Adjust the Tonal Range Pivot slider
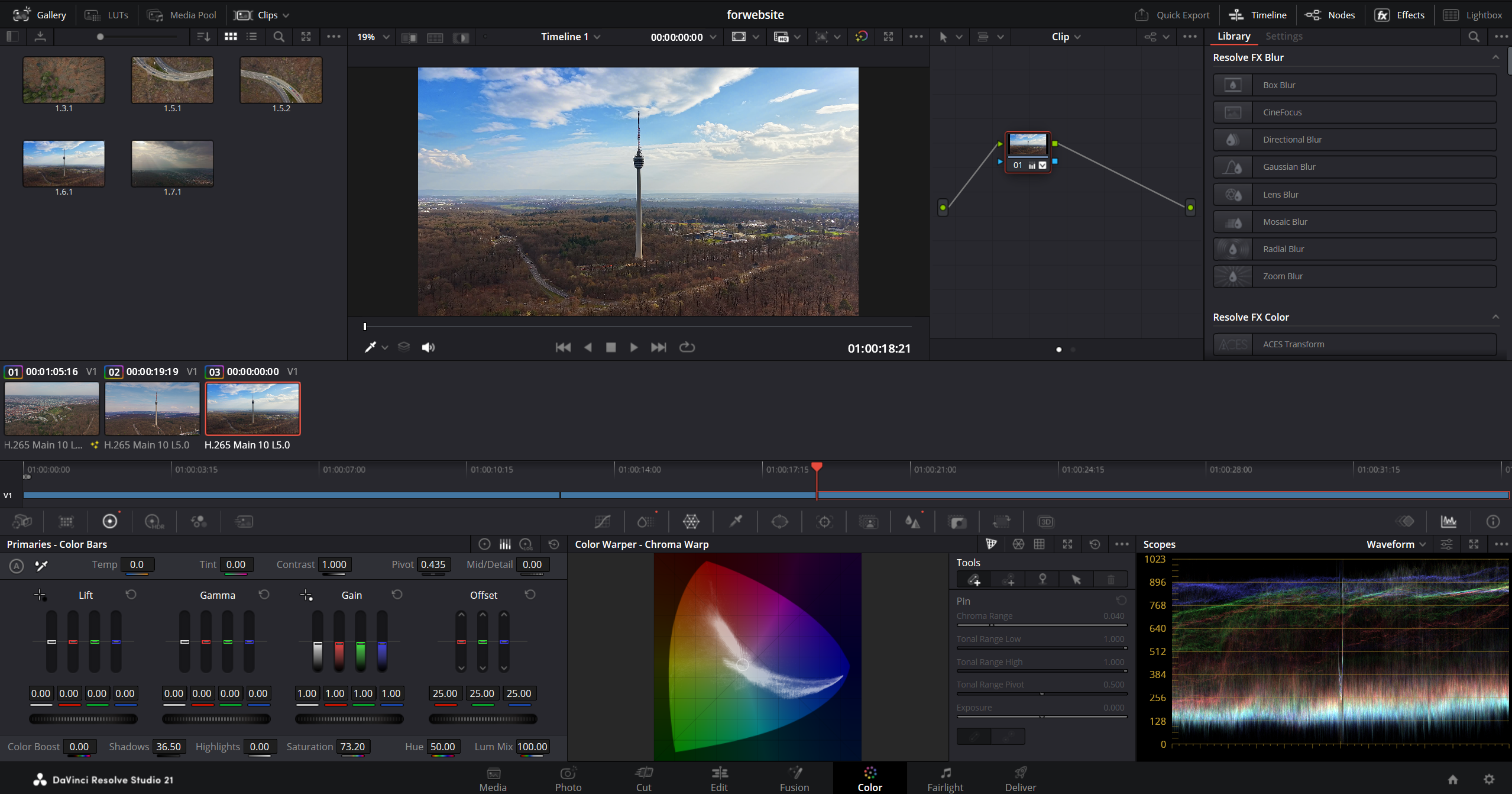The width and height of the screenshot is (1512, 794). [x=1042, y=694]
